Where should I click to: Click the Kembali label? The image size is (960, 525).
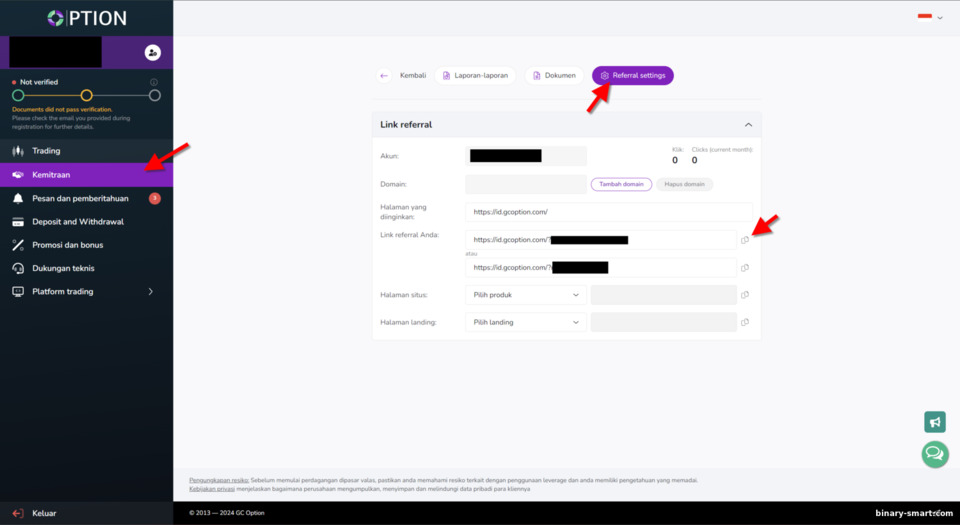(x=413, y=75)
